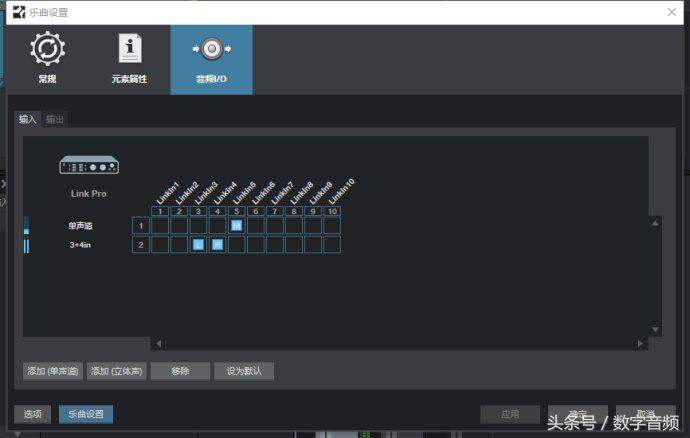Assign 3+4in channel to LinkIn10 cell
The width and height of the screenshot is (690, 438).
(x=332, y=245)
